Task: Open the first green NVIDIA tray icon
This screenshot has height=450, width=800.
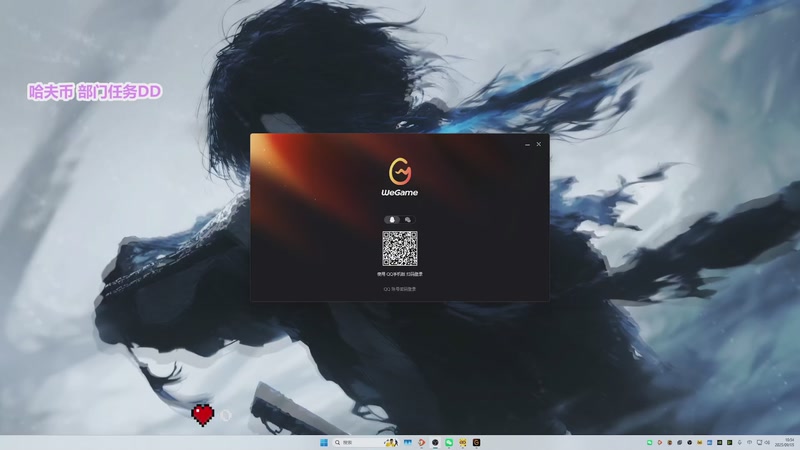Action: (719, 442)
